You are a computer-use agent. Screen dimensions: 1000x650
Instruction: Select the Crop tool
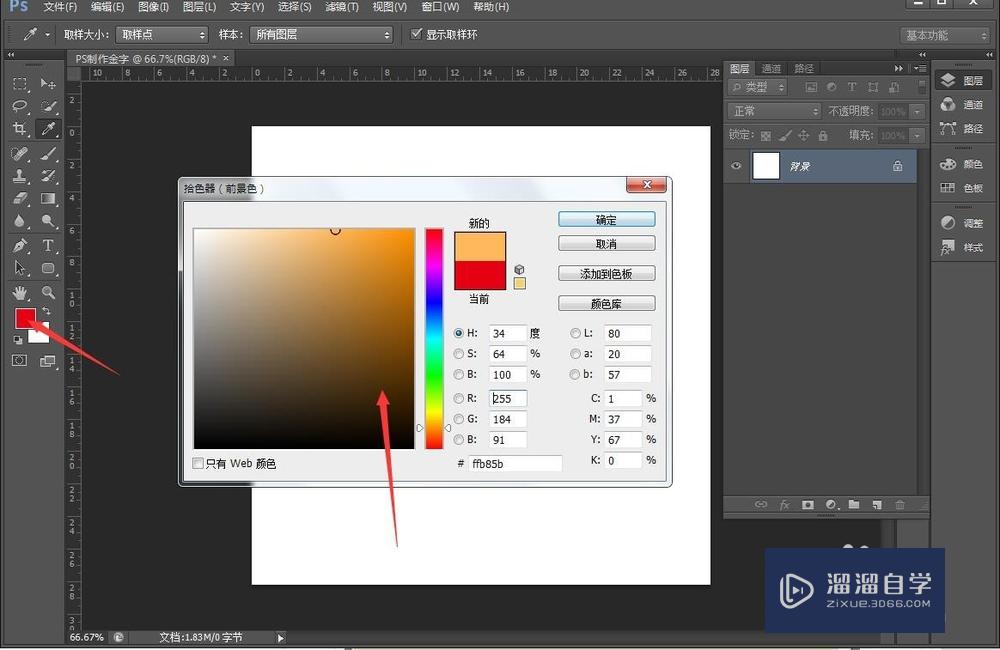19,129
